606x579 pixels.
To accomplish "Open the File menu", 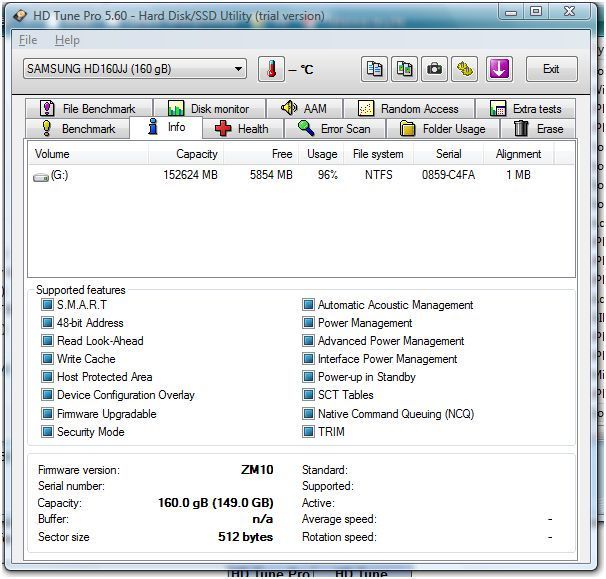I will coord(28,40).
